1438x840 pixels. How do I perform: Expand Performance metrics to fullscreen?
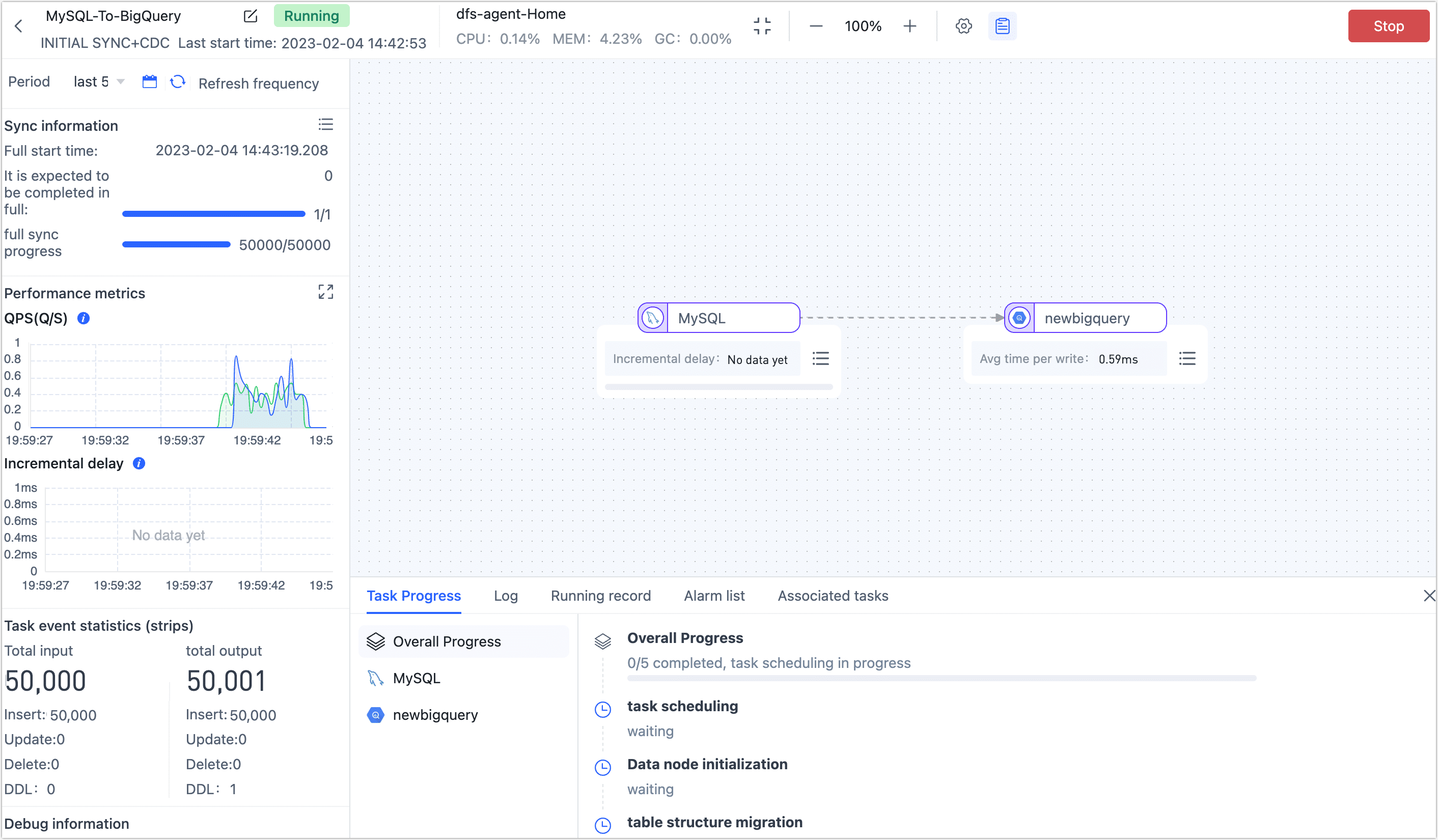click(325, 292)
